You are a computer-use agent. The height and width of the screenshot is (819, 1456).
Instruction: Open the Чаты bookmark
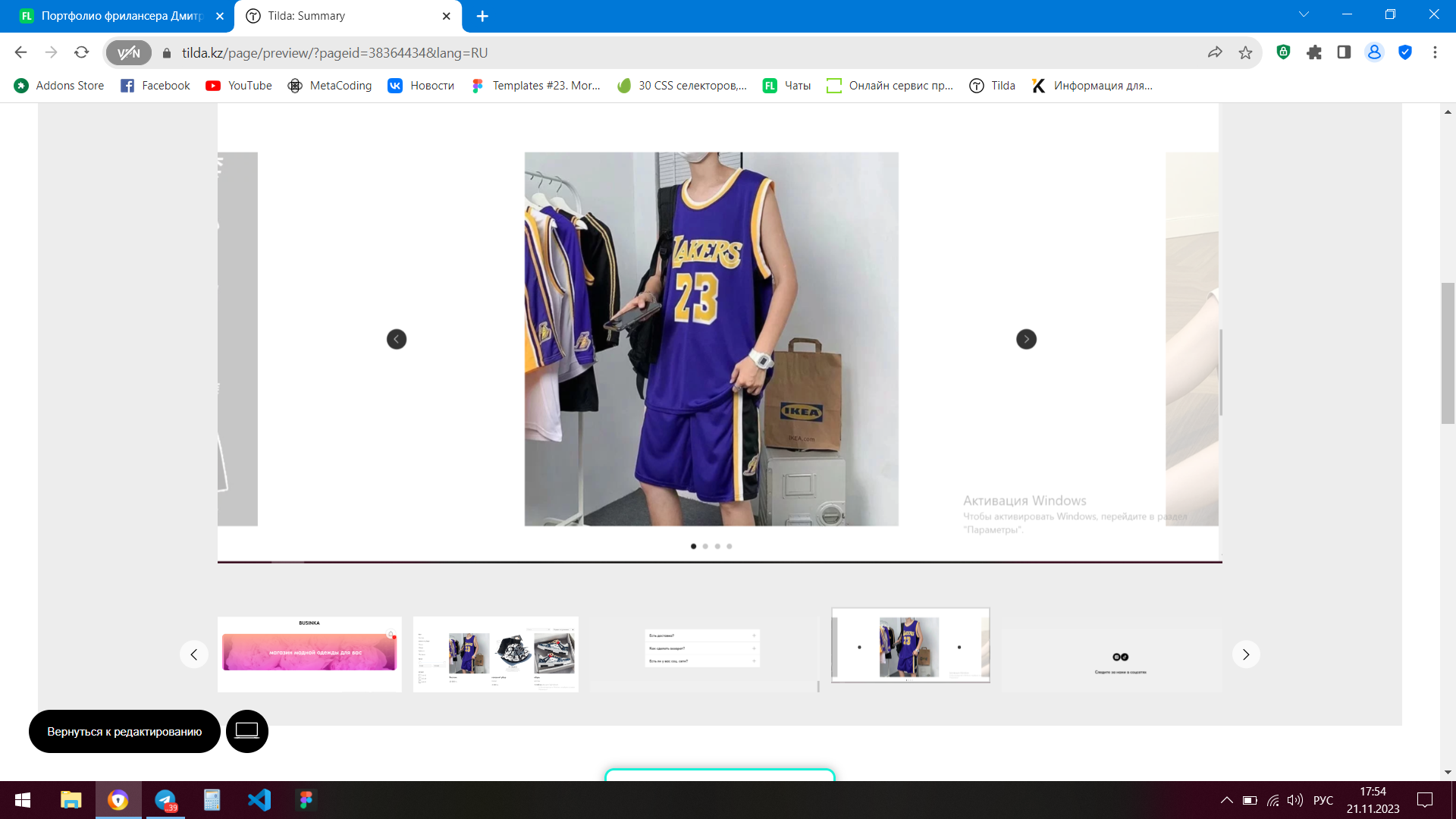pos(786,86)
